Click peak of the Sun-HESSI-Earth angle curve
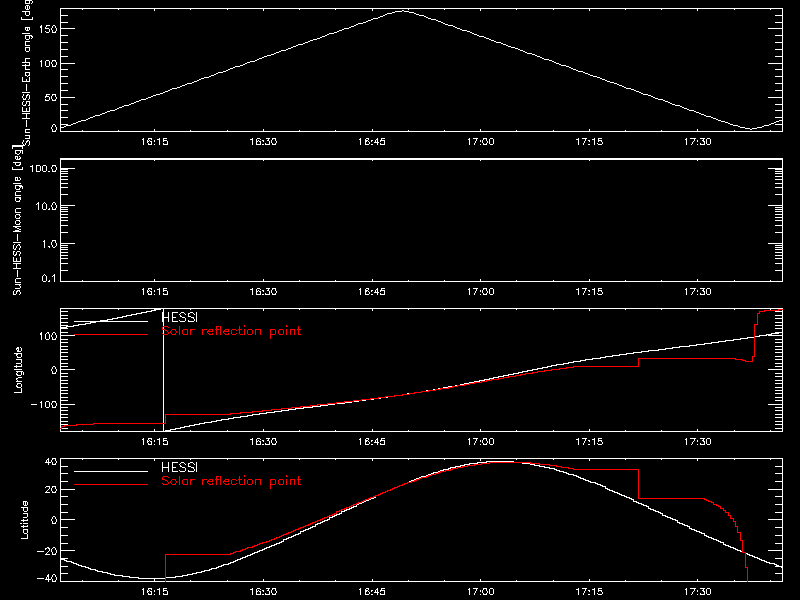Screen dimensions: 800x600 click(x=403, y=11)
